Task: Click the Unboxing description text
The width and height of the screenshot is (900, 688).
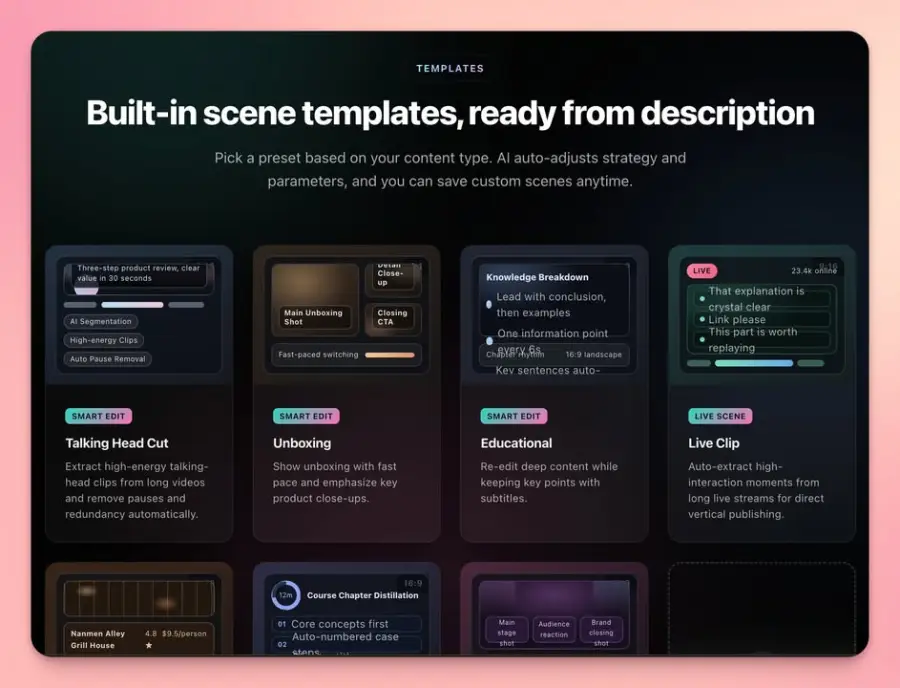Action: click(x=335, y=483)
